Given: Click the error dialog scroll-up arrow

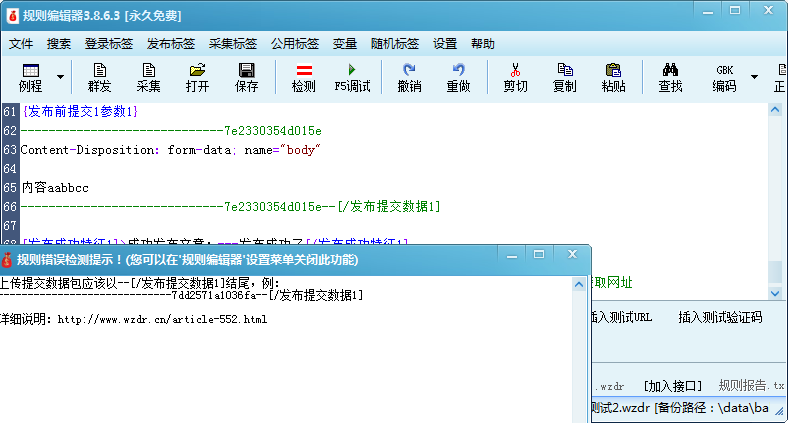Looking at the screenshot, I should click(579, 285).
